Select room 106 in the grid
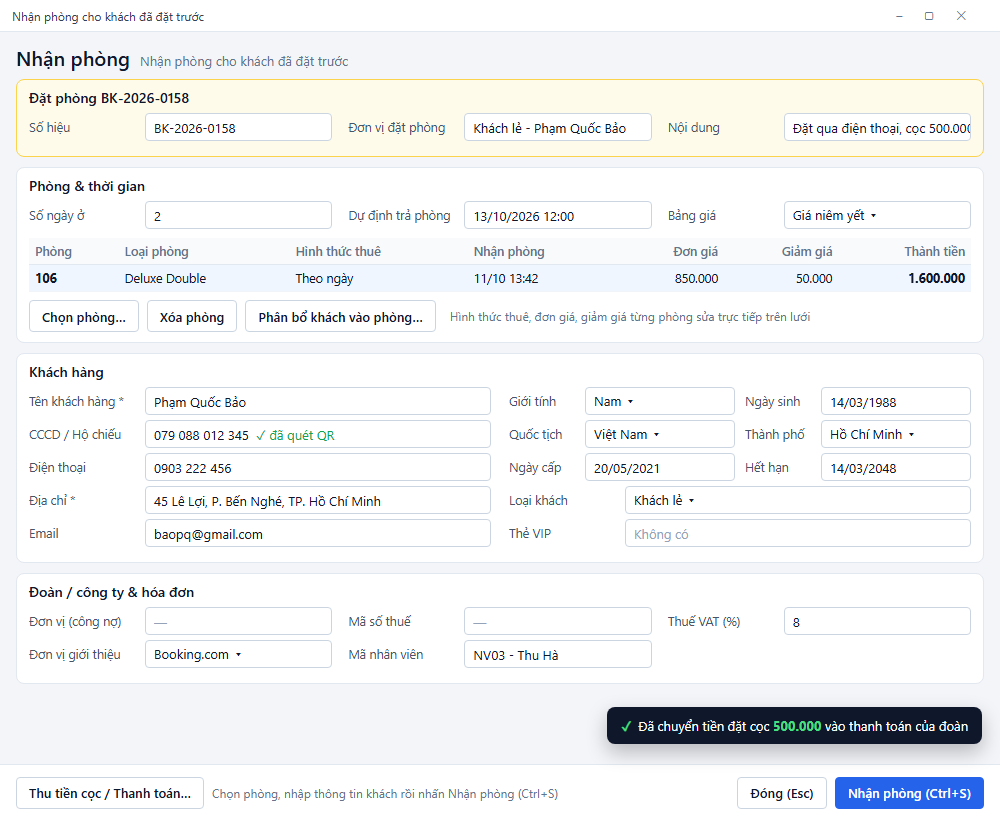Screen dimensions: 1000x820 point(46,279)
